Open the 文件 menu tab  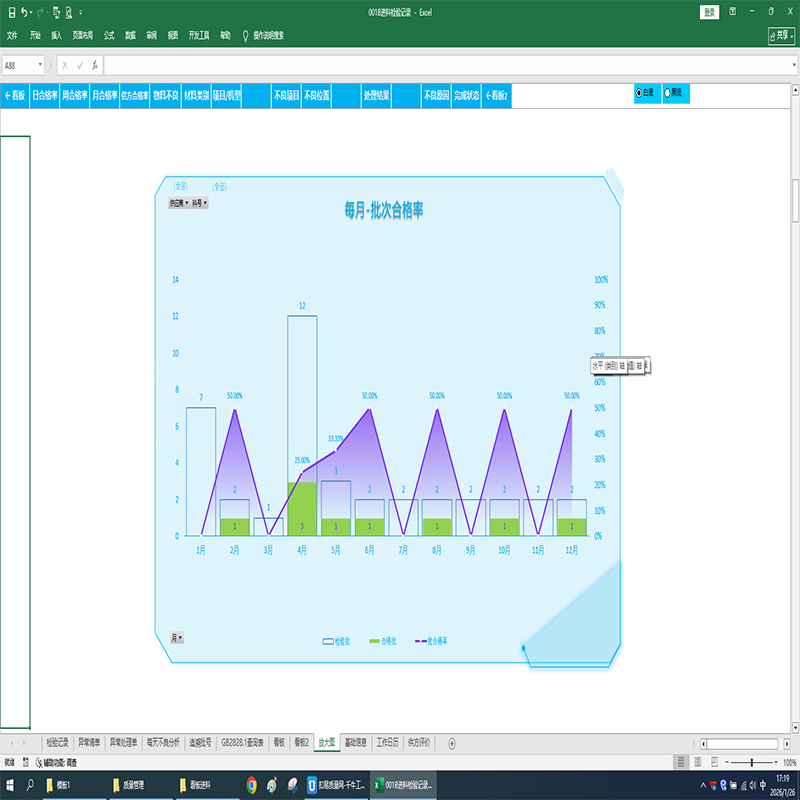[12, 35]
